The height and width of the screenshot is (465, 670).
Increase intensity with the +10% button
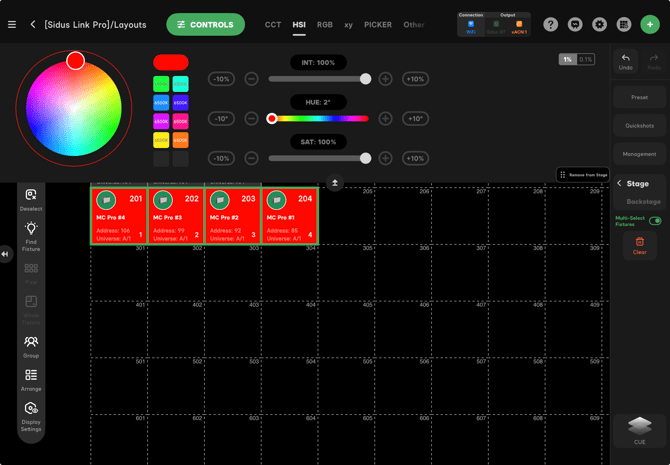(x=414, y=79)
